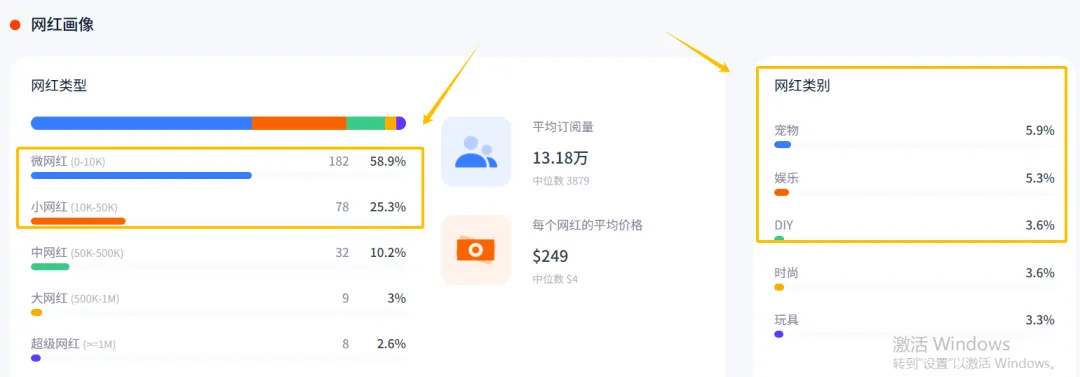Select the DIY category label
The height and width of the screenshot is (377, 1080).
[x=783, y=225]
